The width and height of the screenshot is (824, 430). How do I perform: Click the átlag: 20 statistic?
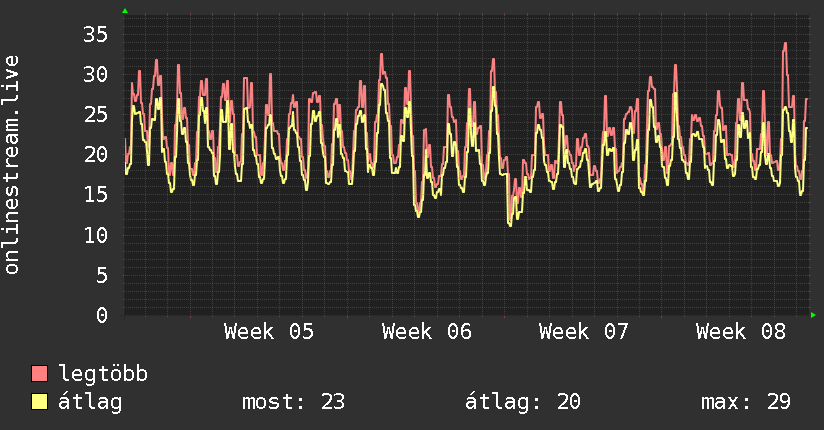pyautogui.click(x=523, y=402)
